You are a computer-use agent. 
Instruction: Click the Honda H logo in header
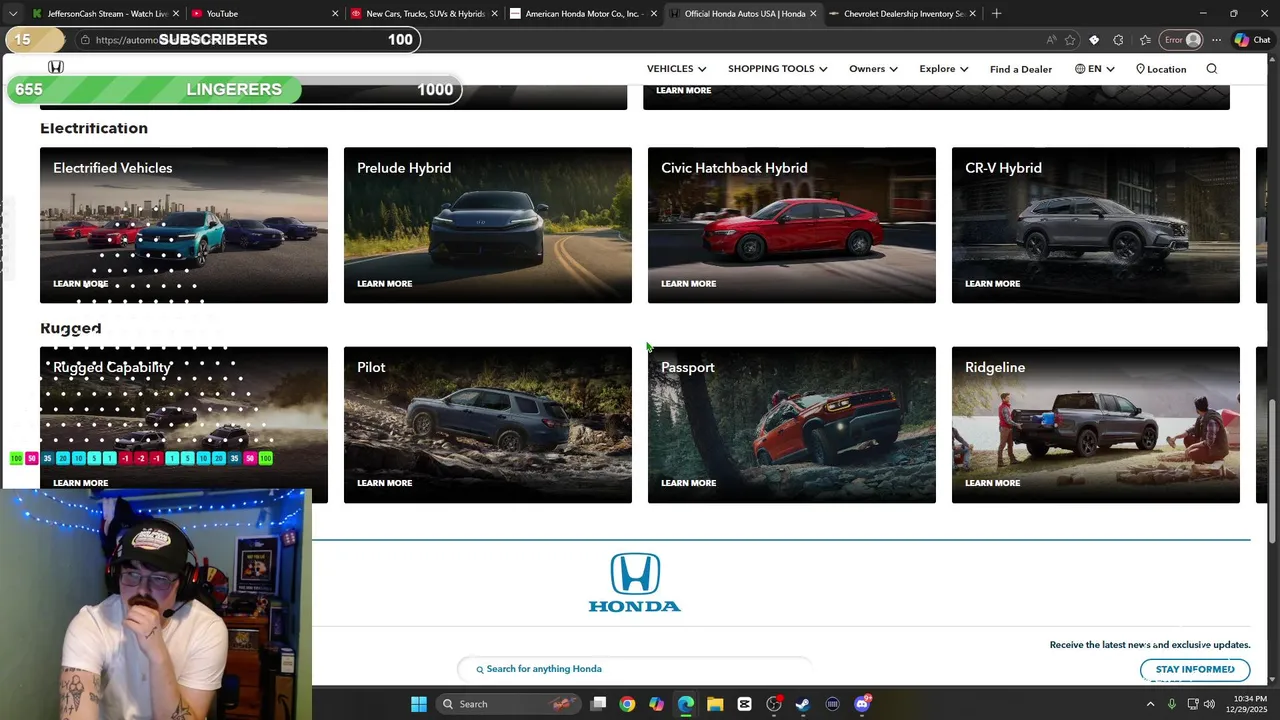click(56, 67)
